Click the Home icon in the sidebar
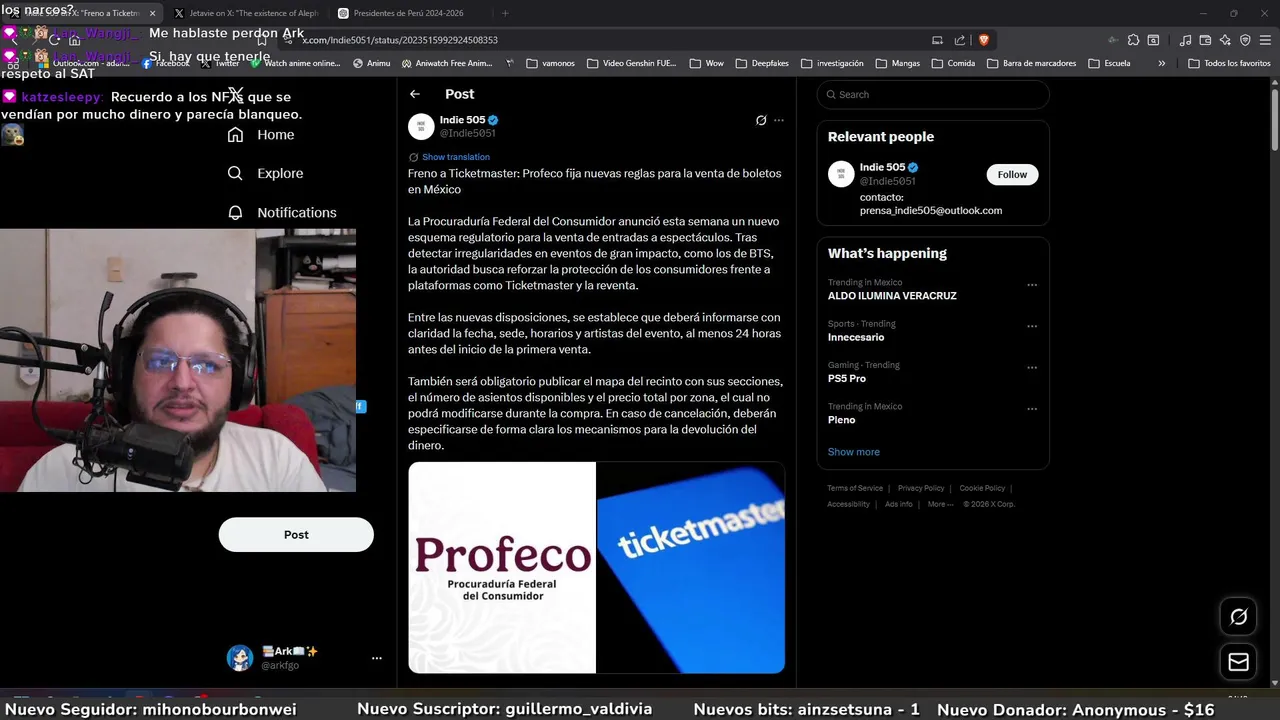 [x=235, y=134]
